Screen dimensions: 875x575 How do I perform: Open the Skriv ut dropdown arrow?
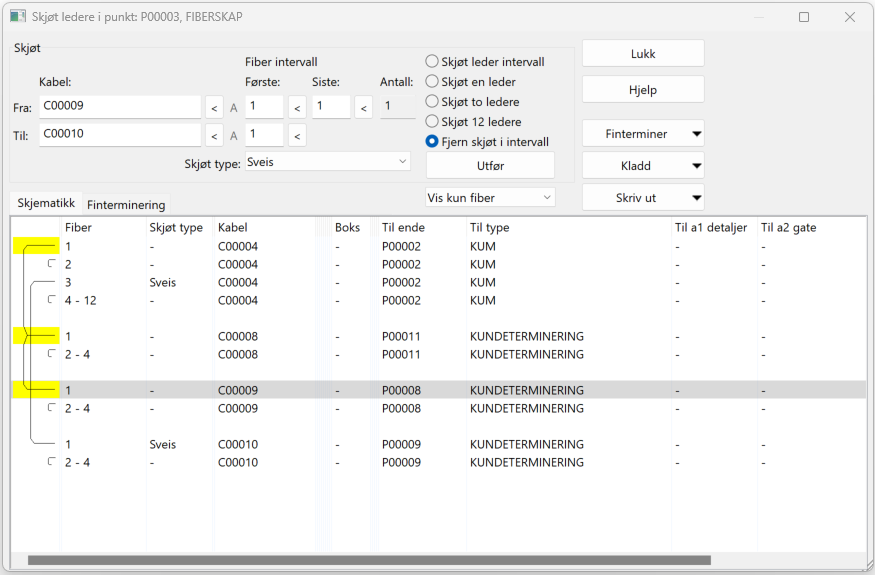(696, 198)
